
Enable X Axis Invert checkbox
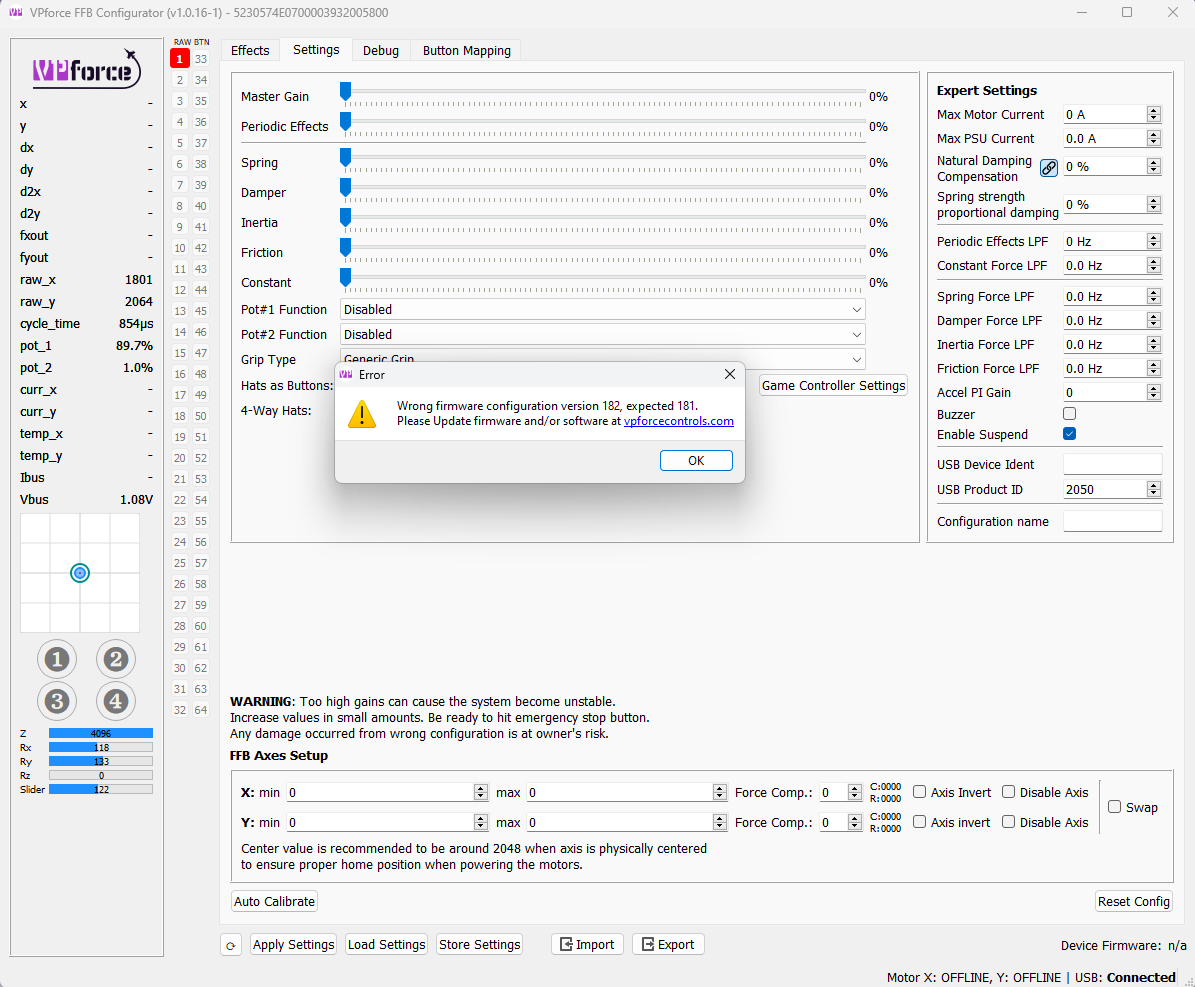click(x=920, y=792)
